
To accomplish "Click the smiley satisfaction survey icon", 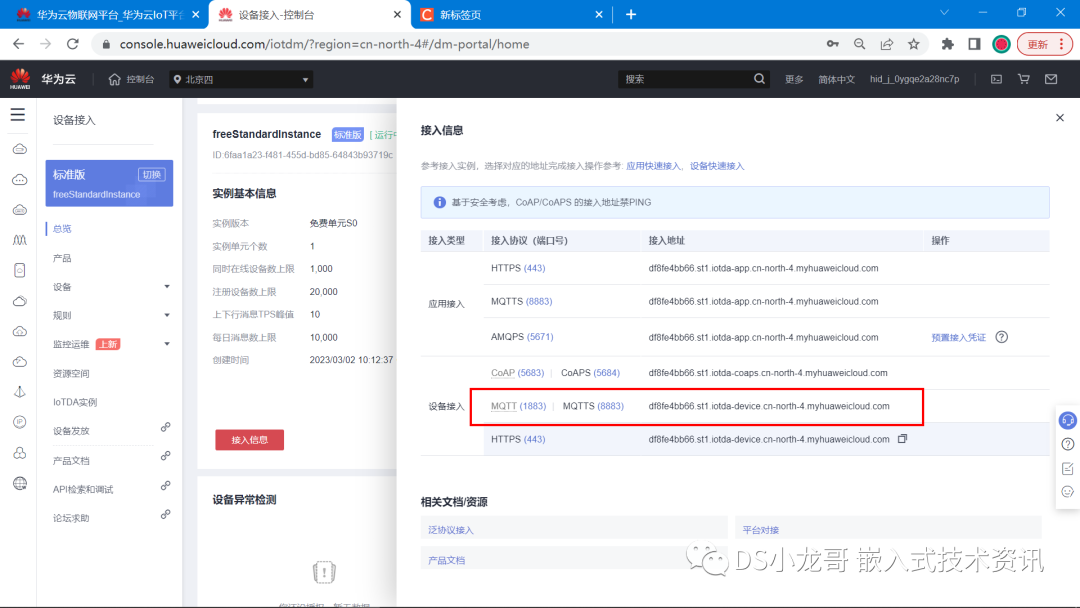I will click(x=1067, y=491).
